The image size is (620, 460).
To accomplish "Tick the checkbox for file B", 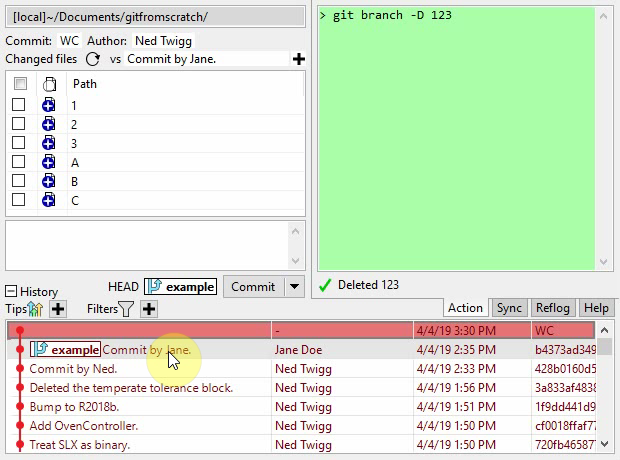I will tap(18, 181).
